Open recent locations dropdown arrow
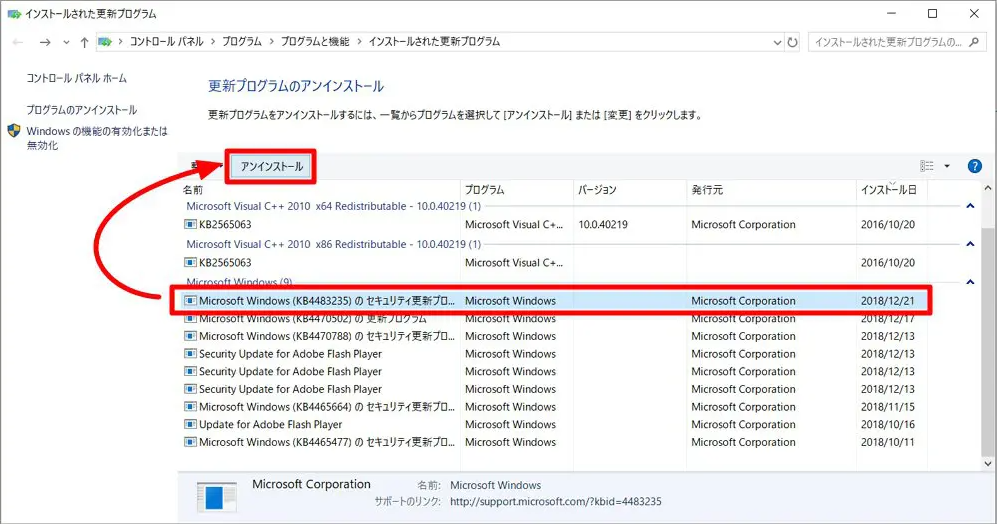 [x=66, y=43]
